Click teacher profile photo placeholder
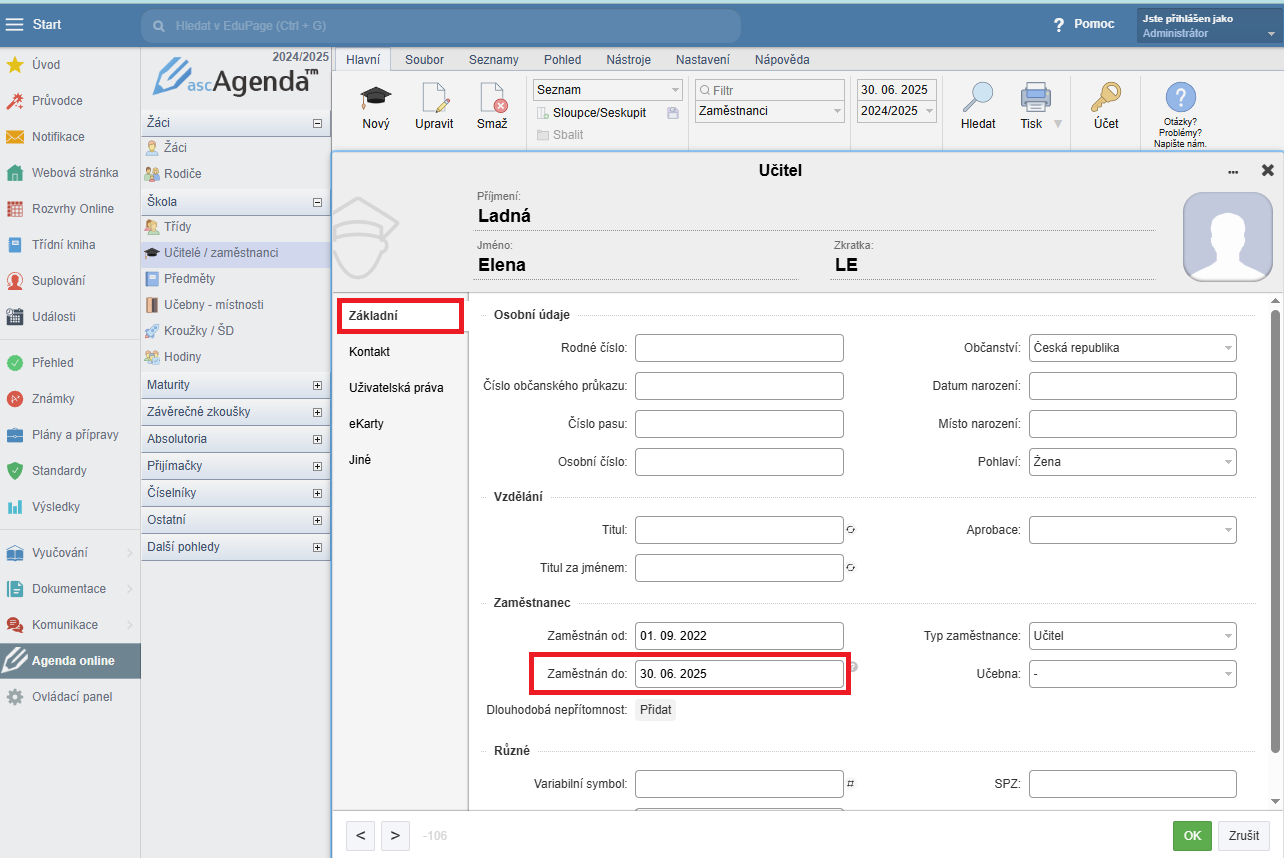This screenshot has height=858, width=1284. click(1227, 237)
